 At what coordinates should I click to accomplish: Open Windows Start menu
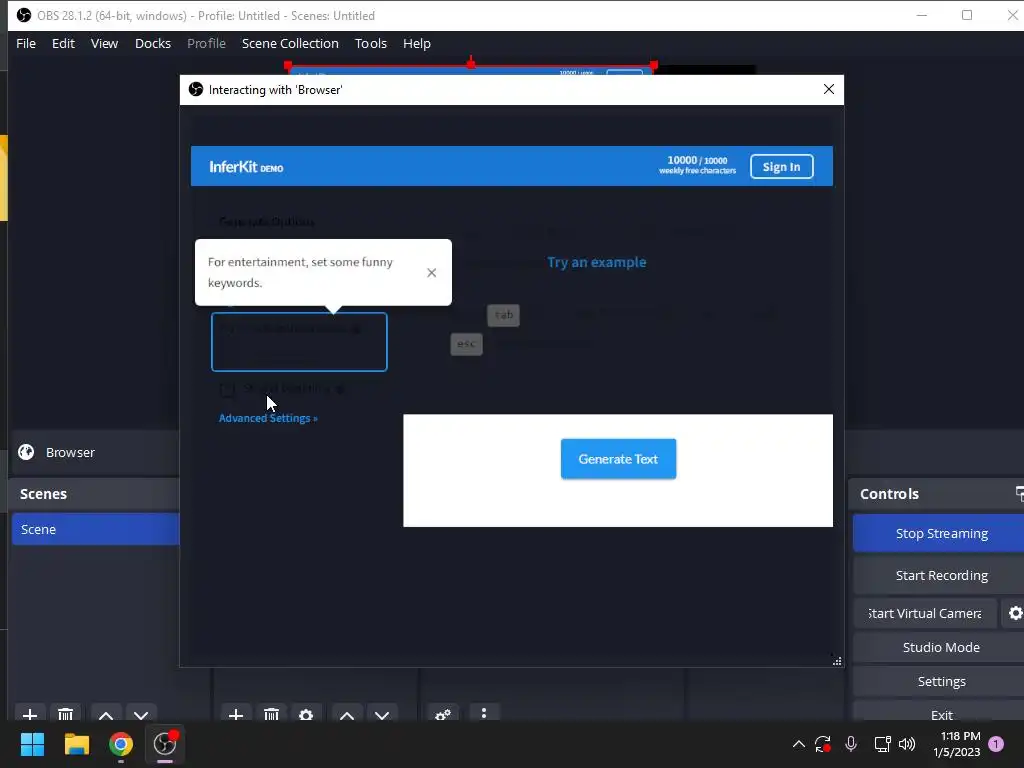coord(32,744)
